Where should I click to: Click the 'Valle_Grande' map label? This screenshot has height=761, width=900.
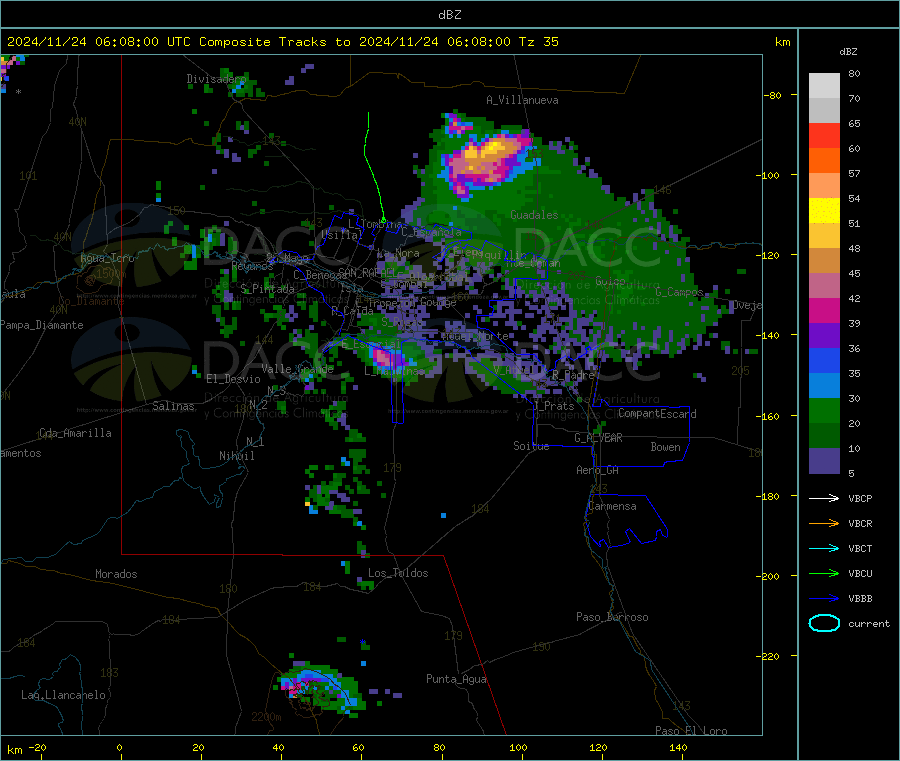[x=297, y=369]
